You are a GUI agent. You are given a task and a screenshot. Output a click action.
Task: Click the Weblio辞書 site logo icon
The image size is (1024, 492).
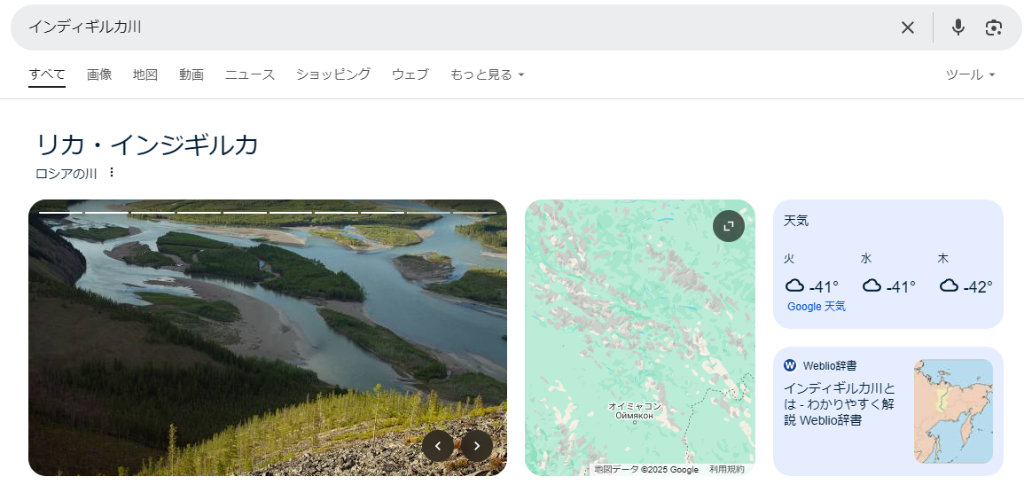[x=790, y=366]
